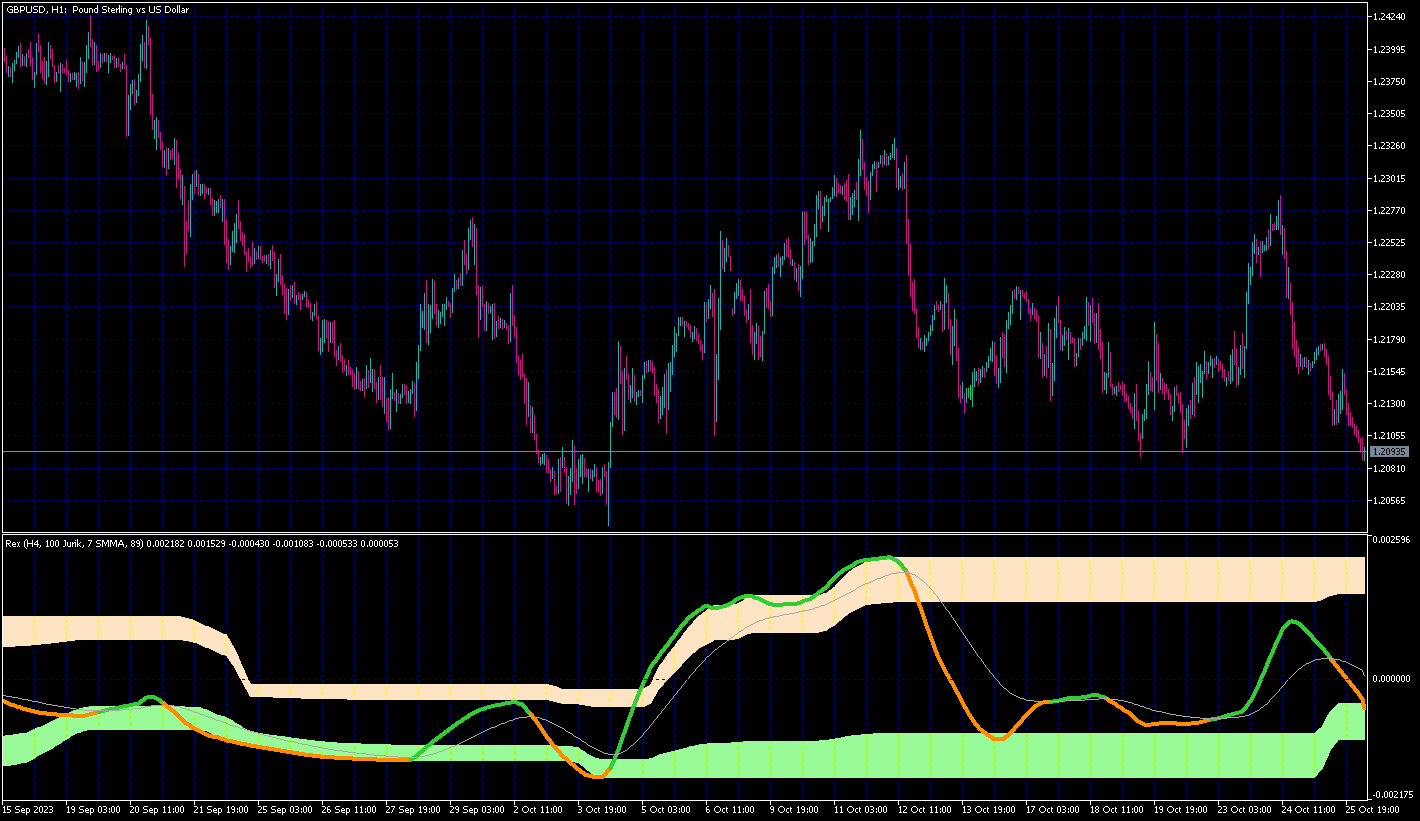Click the 1.22770 price axis label
Screen dimensions: 1420x821
pyautogui.click(x=1390, y=210)
